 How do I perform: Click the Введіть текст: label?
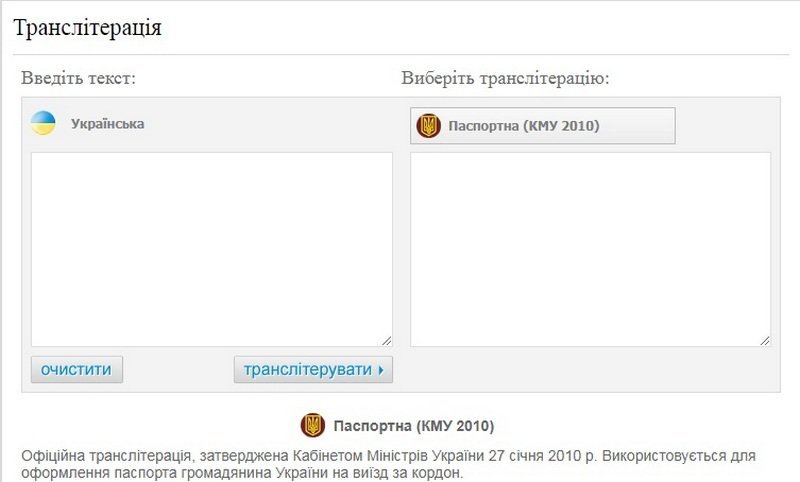click(78, 78)
